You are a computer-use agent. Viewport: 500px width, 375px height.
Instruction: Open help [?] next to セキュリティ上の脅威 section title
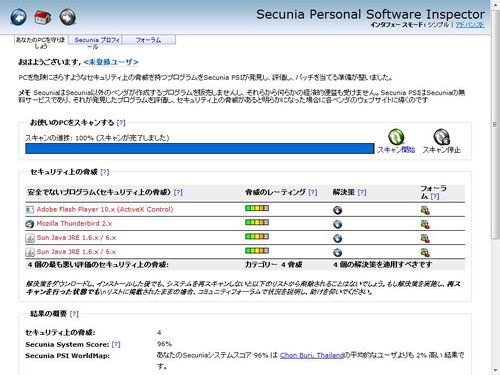(105, 172)
